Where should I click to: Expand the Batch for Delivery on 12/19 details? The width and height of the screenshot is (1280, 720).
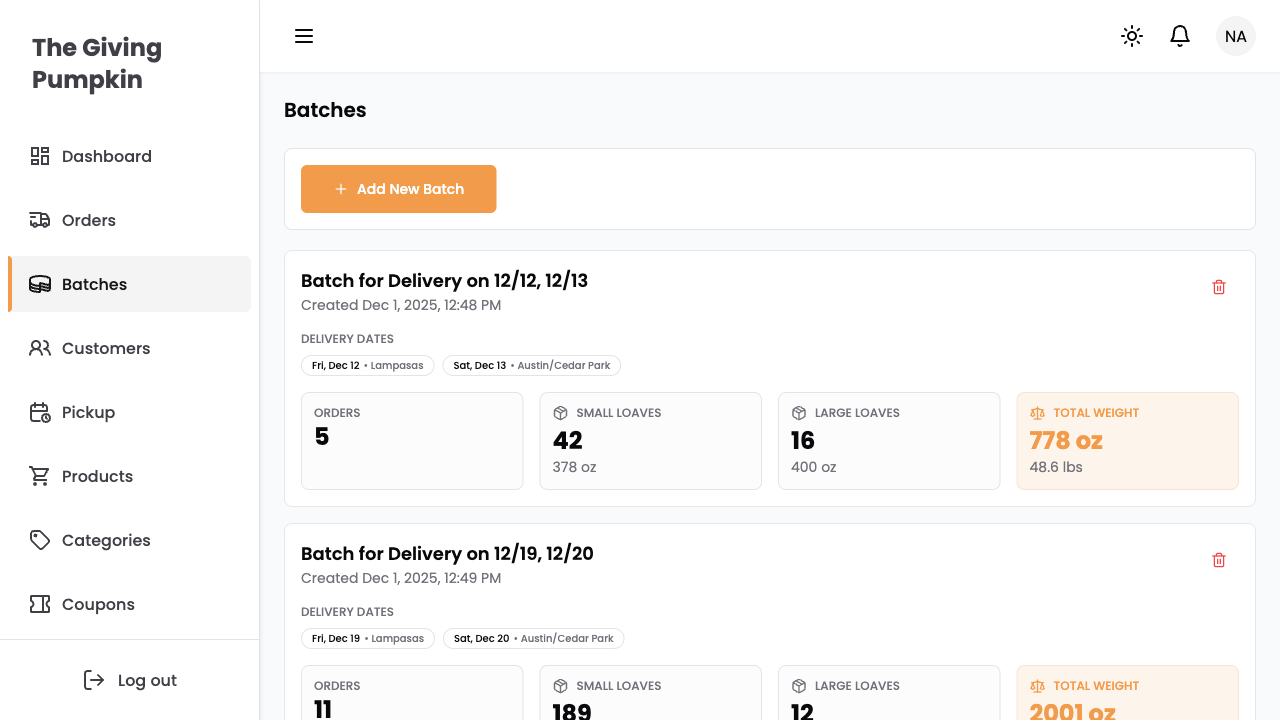(x=446, y=553)
